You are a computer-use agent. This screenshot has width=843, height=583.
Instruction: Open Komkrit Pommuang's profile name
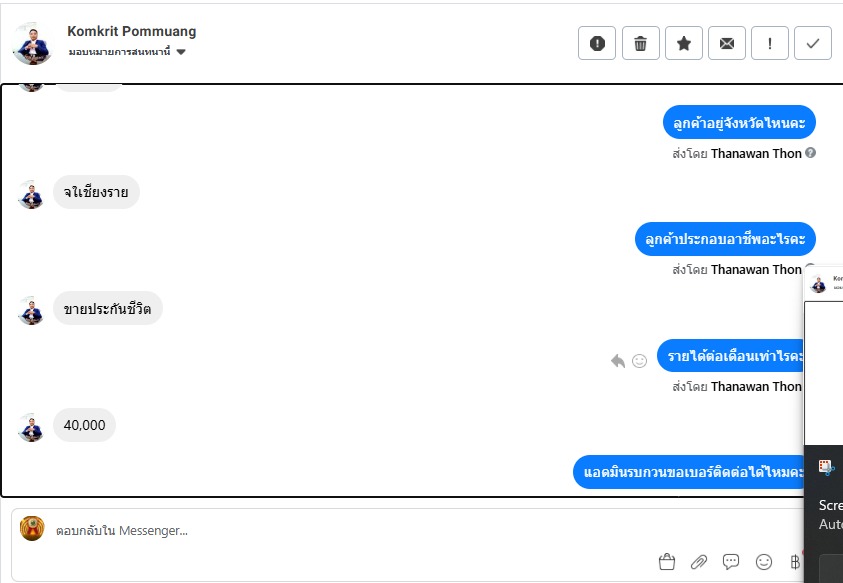pos(132,31)
